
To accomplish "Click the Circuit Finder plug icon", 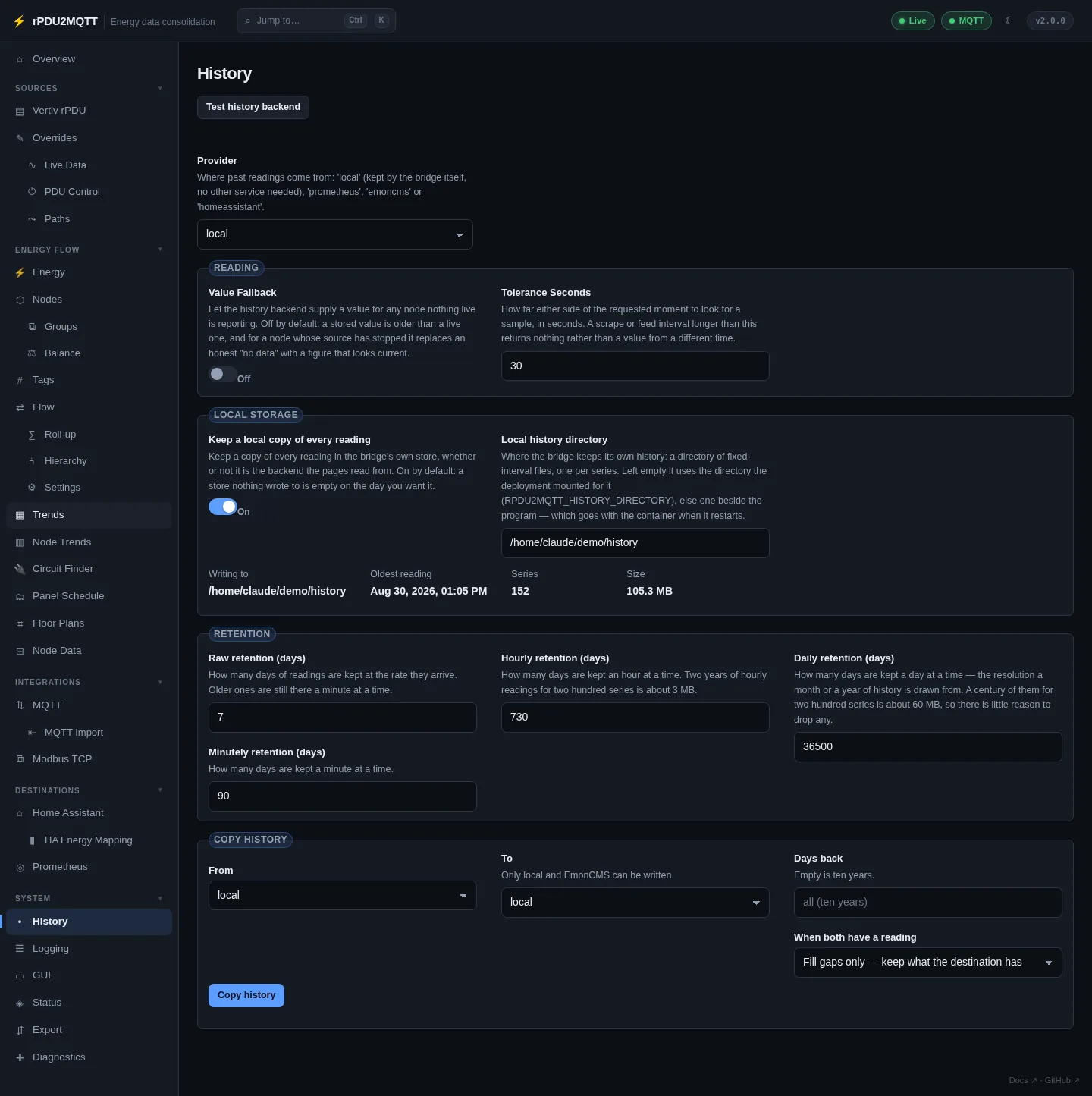I will click(20, 569).
